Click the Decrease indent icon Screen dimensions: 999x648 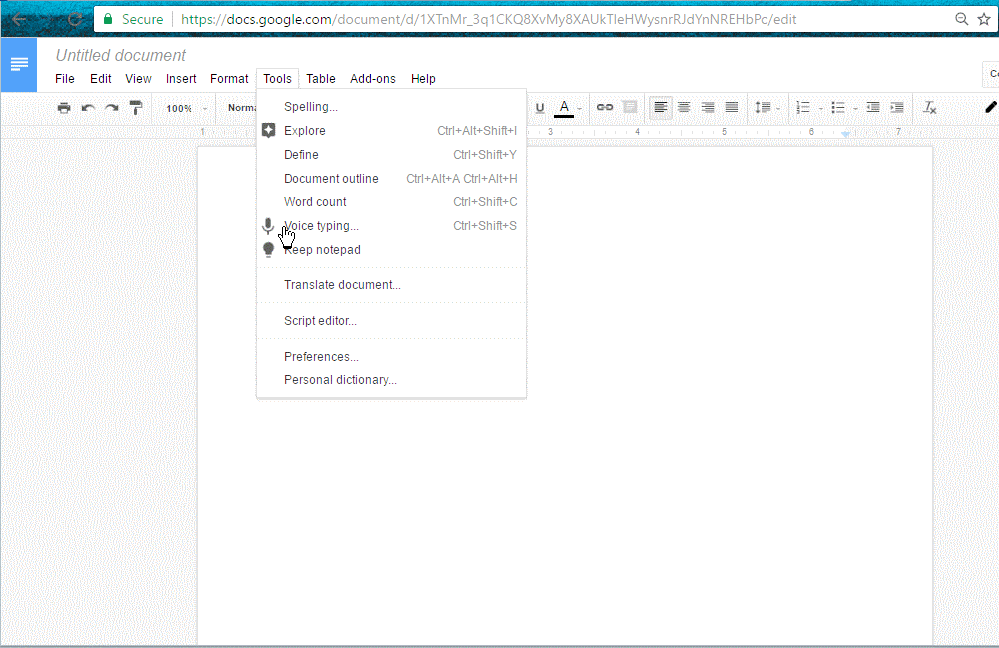[x=873, y=107]
